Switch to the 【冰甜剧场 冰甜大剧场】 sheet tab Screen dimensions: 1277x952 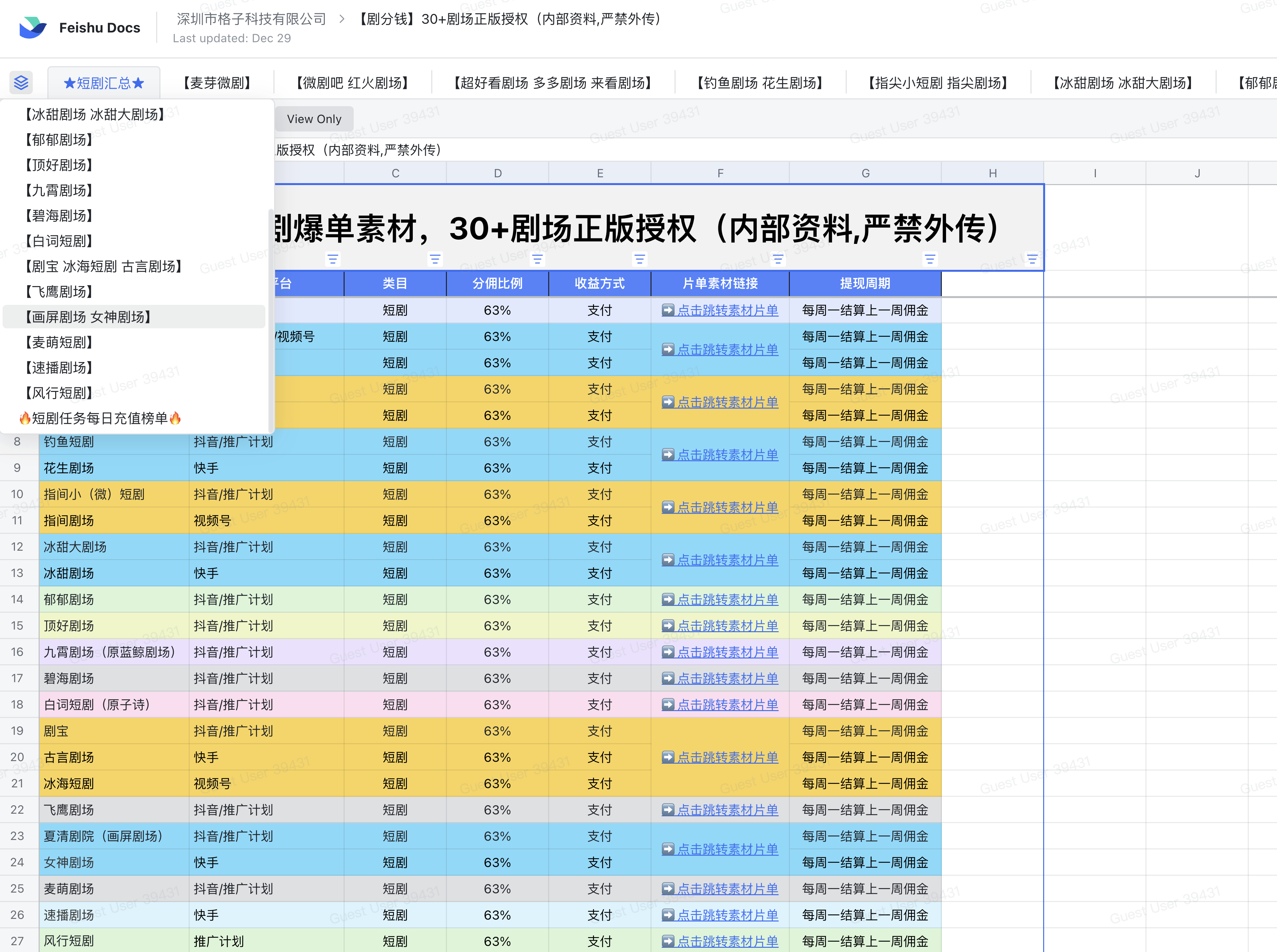(1122, 82)
